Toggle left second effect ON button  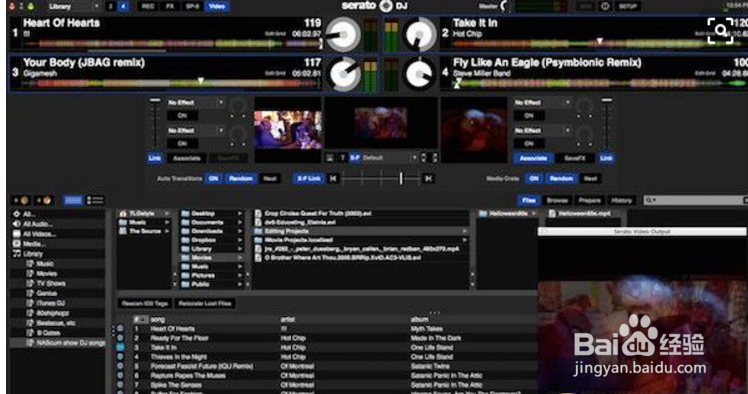tap(182, 143)
